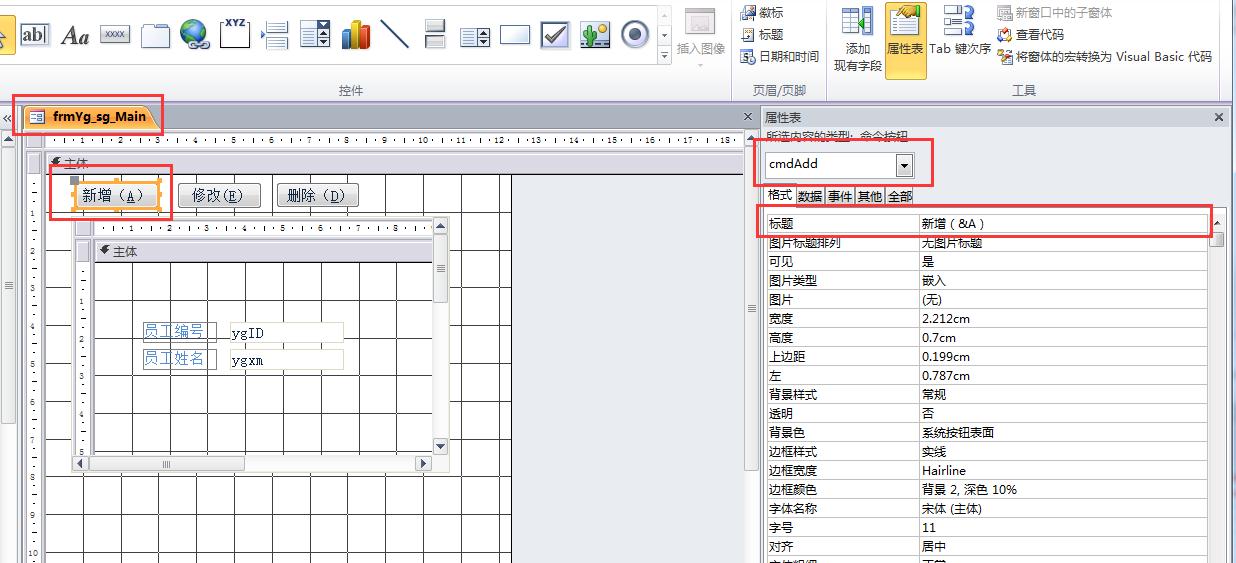Image resolution: width=1236 pixels, height=563 pixels.
Task: Select the Text Box control tool
Action: tap(34, 35)
